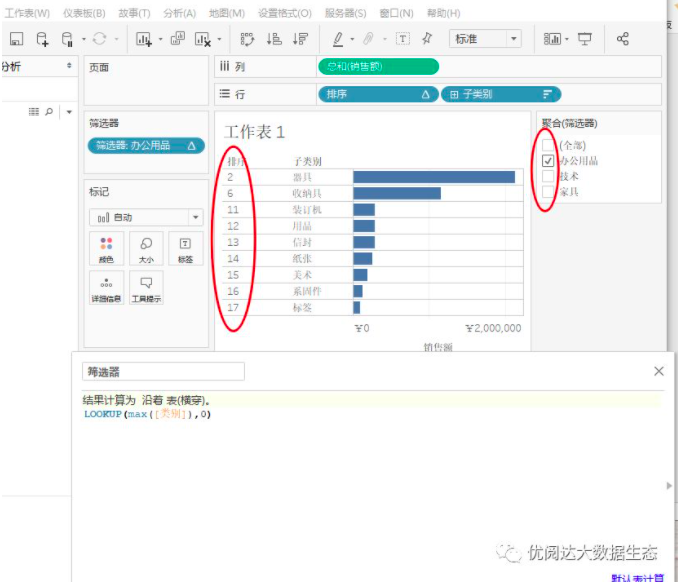678x584 pixels.
Task: Open the 分析(A) menu
Action: point(179,13)
